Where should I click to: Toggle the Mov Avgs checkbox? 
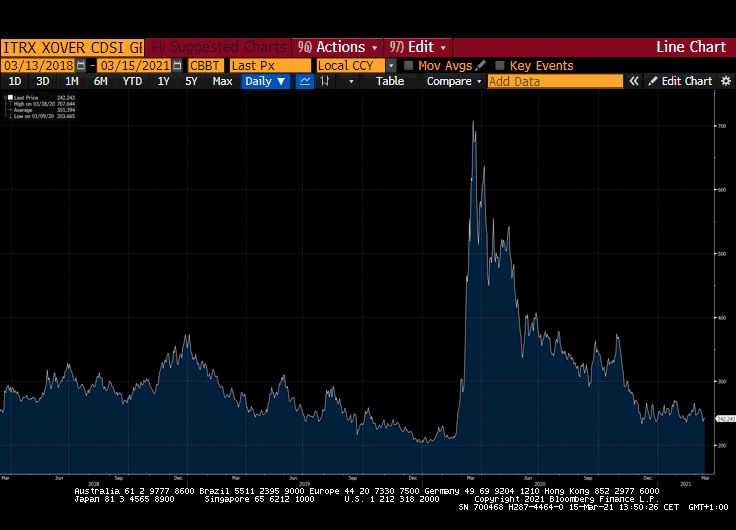tap(408, 65)
